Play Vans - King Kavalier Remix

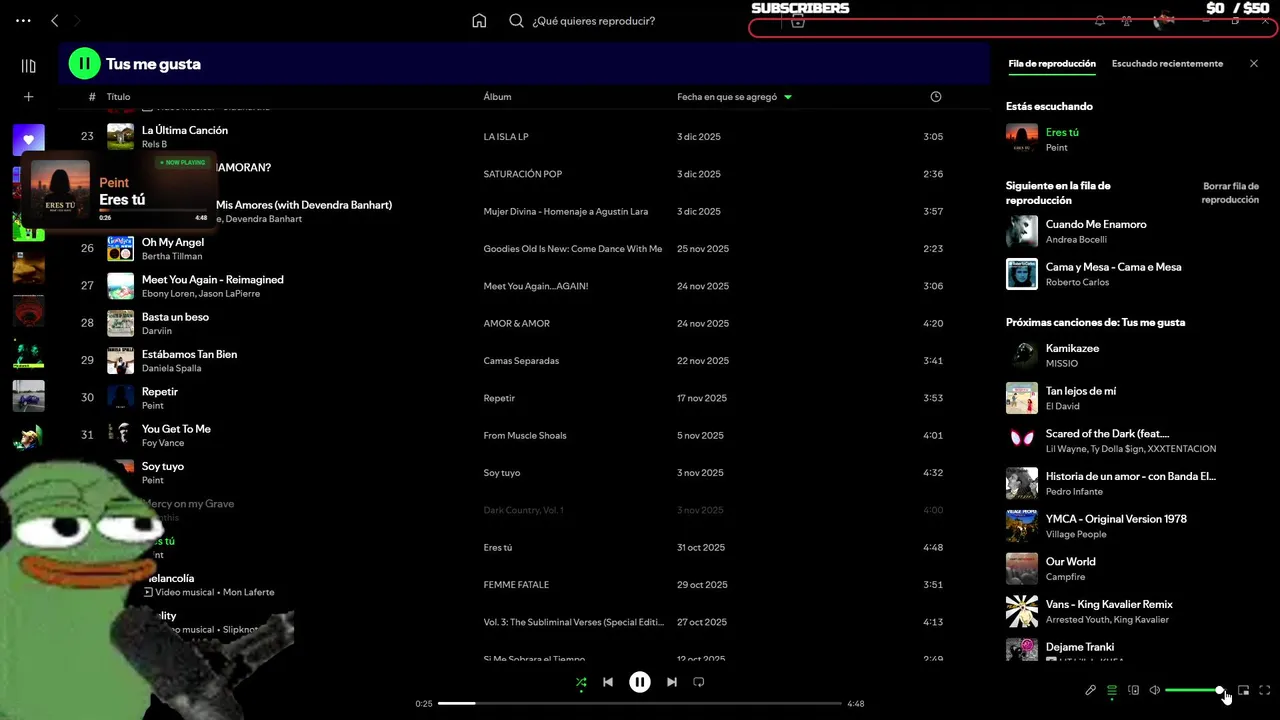click(x=1109, y=604)
